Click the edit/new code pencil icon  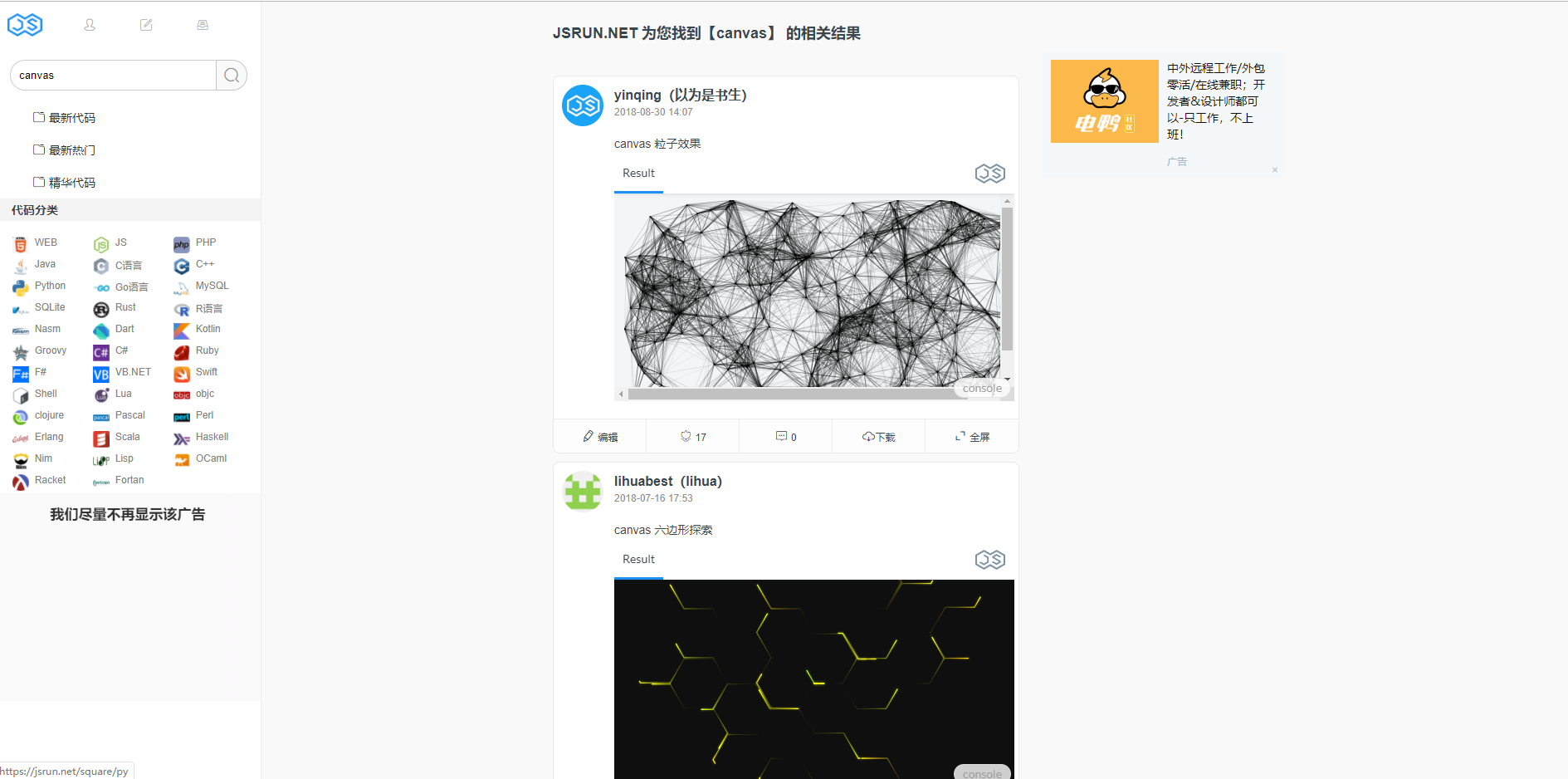click(x=146, y=25)
